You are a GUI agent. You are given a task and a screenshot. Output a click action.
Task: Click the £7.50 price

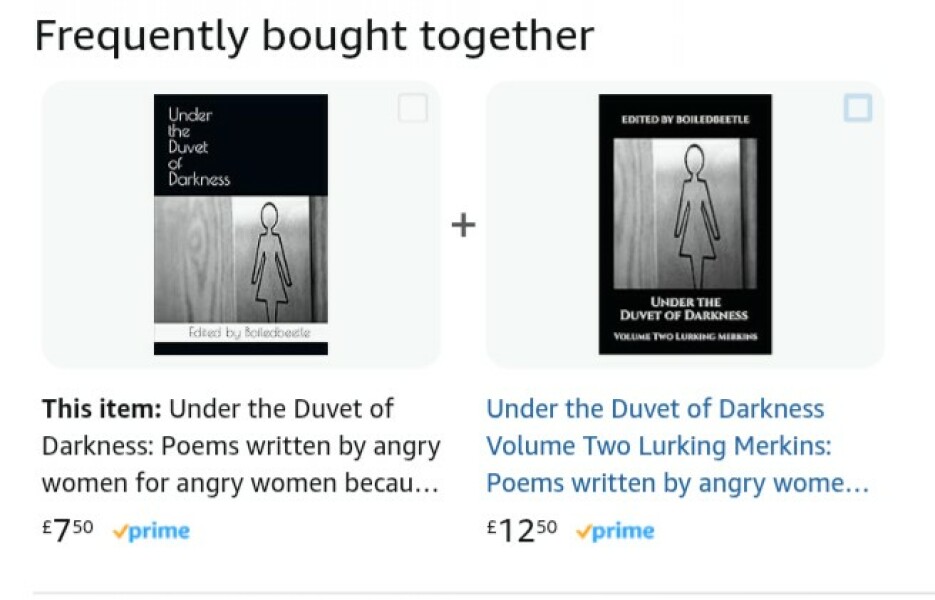68,531
